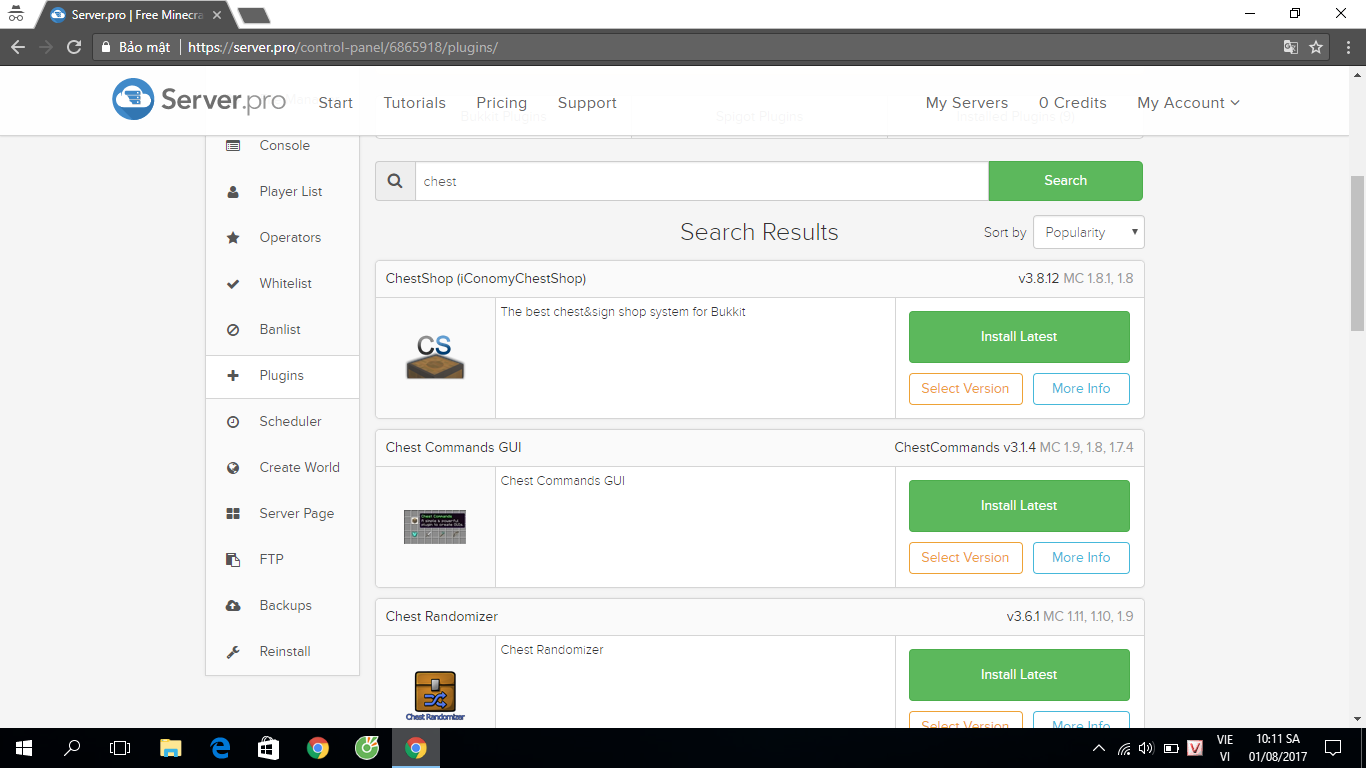
Task: Open the Player List sidebar item
Action: point(282,192)
